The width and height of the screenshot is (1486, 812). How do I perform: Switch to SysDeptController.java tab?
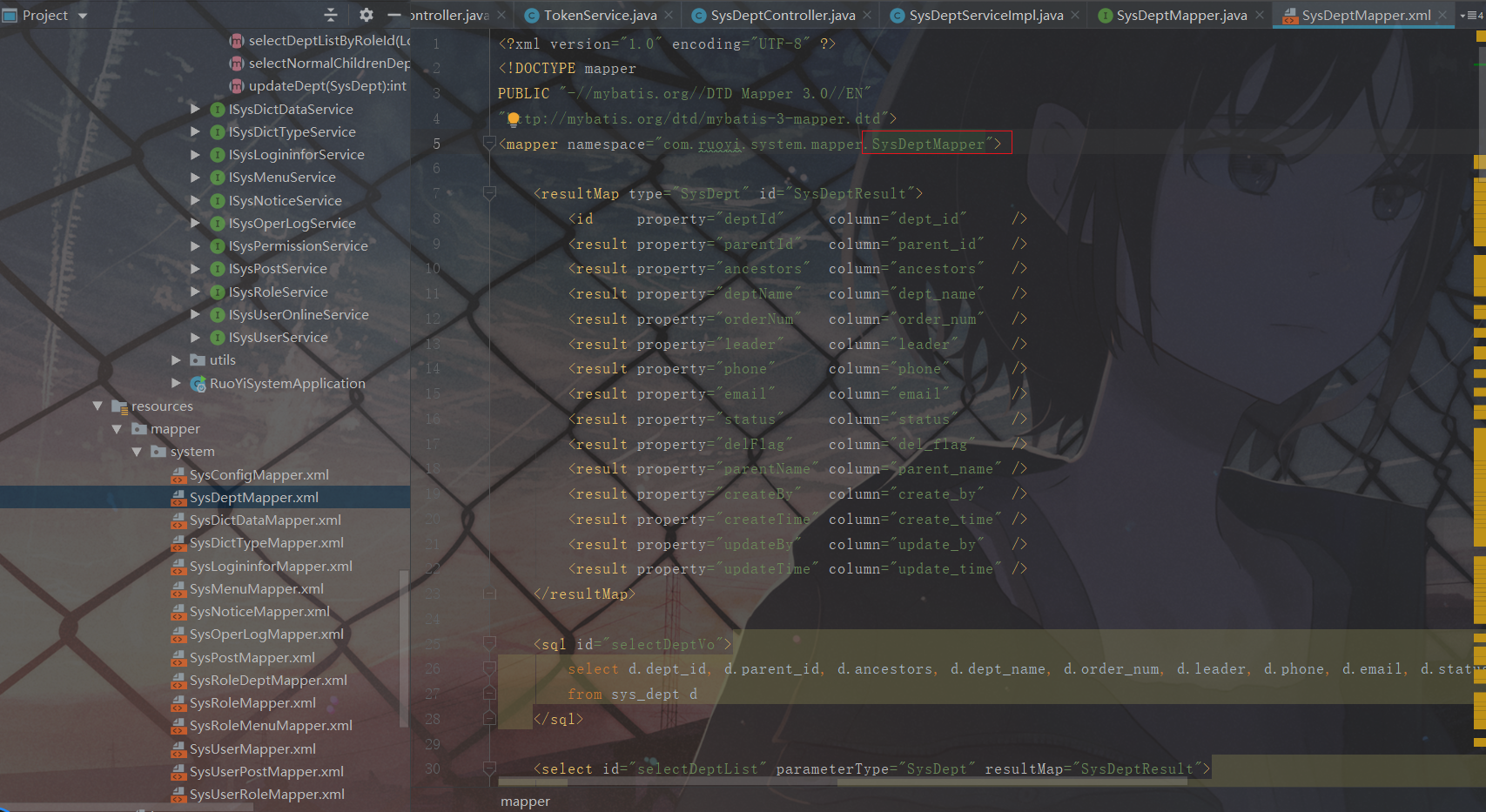tap(783, 15)
